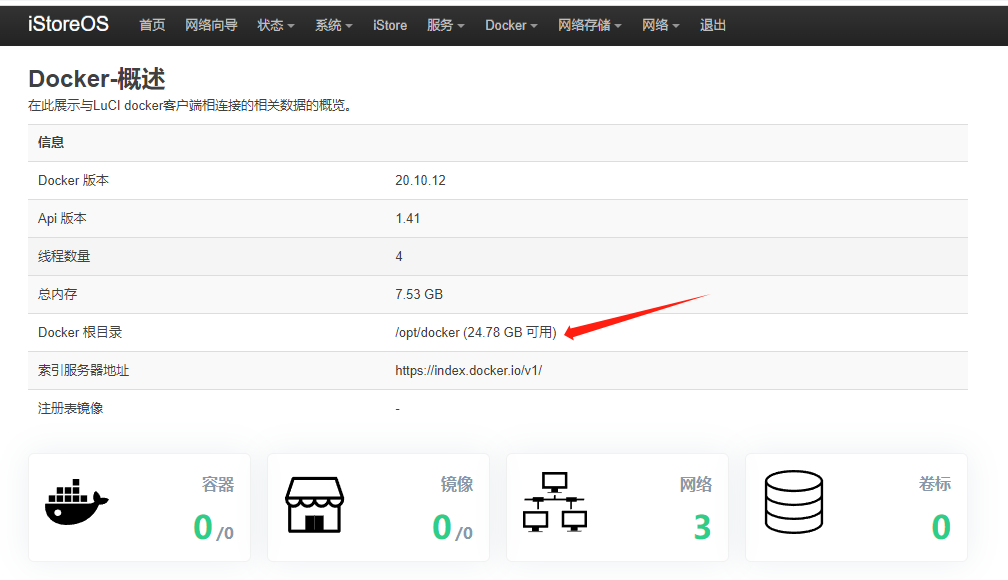
Task: Expand the 系统 dropdown menu
Action: [x=333, y=25]
